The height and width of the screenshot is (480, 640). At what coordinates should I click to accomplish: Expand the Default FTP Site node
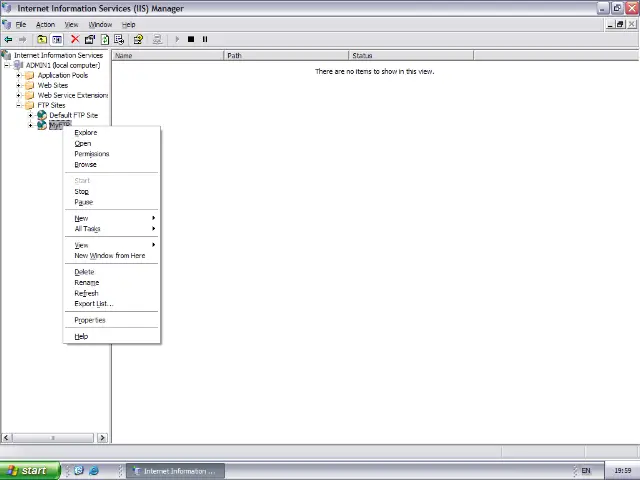click(x=30, y=116)
